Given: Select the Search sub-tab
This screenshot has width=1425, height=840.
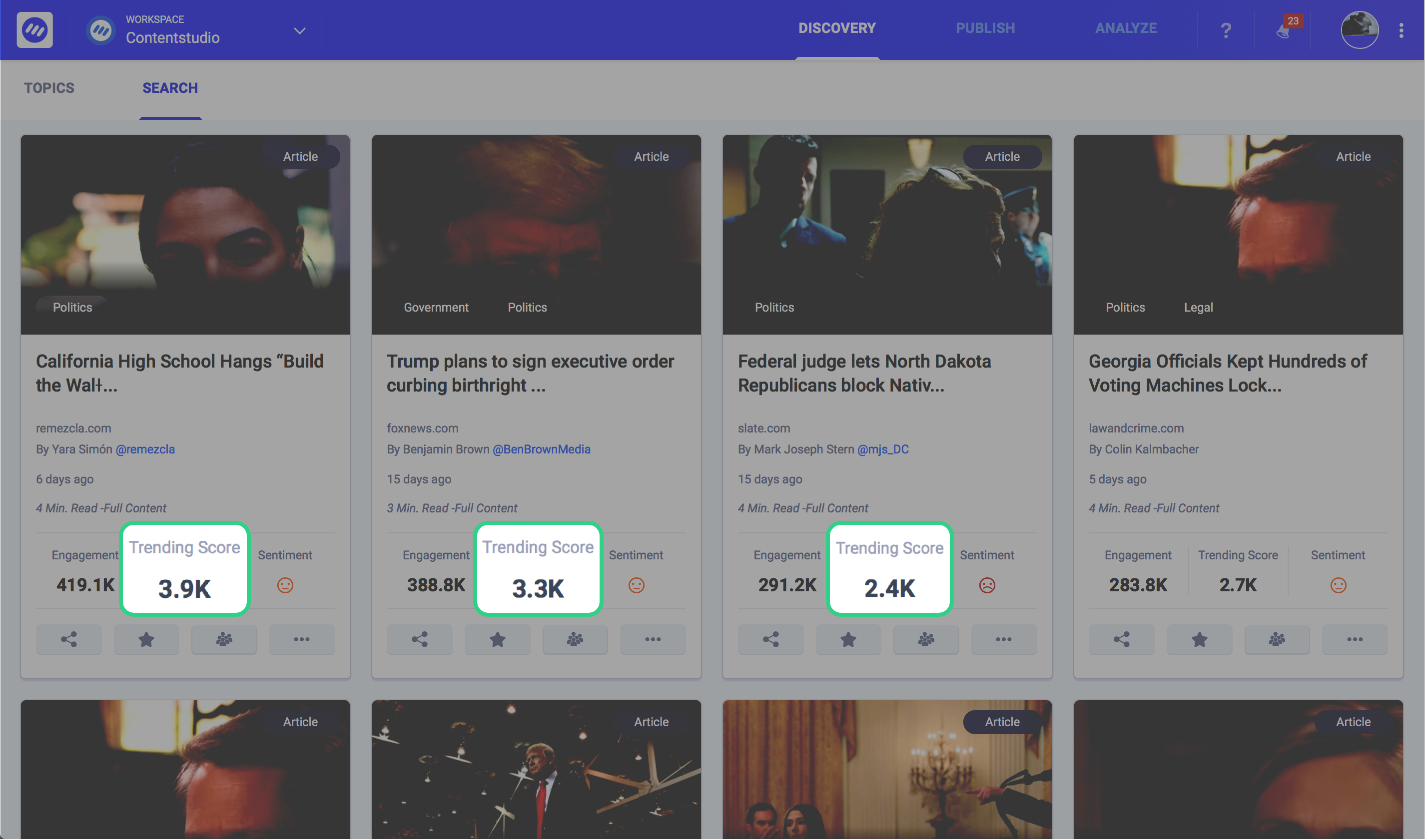Looking at the screenshot, I should point(170,88).
